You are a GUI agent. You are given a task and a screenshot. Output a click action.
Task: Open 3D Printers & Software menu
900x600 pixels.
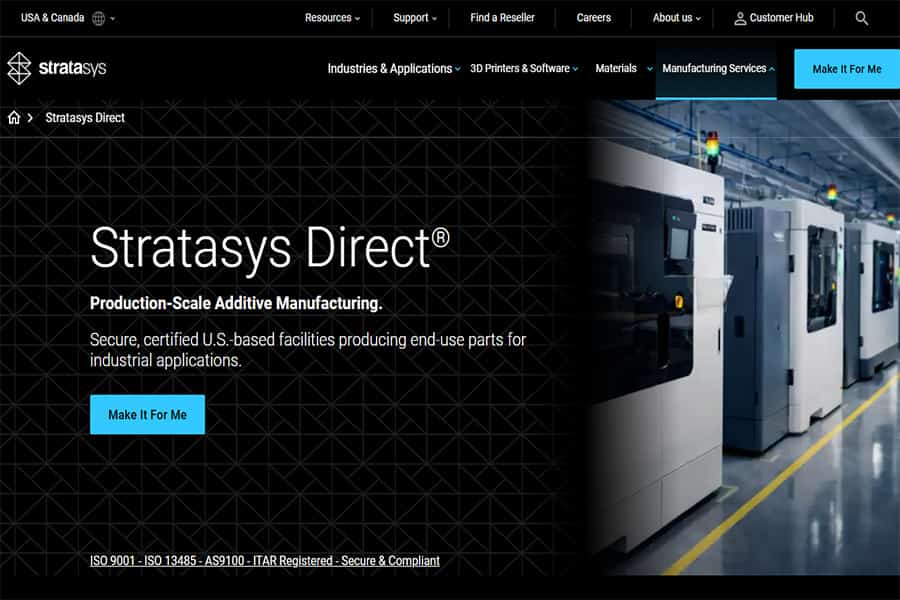[524, 69]
